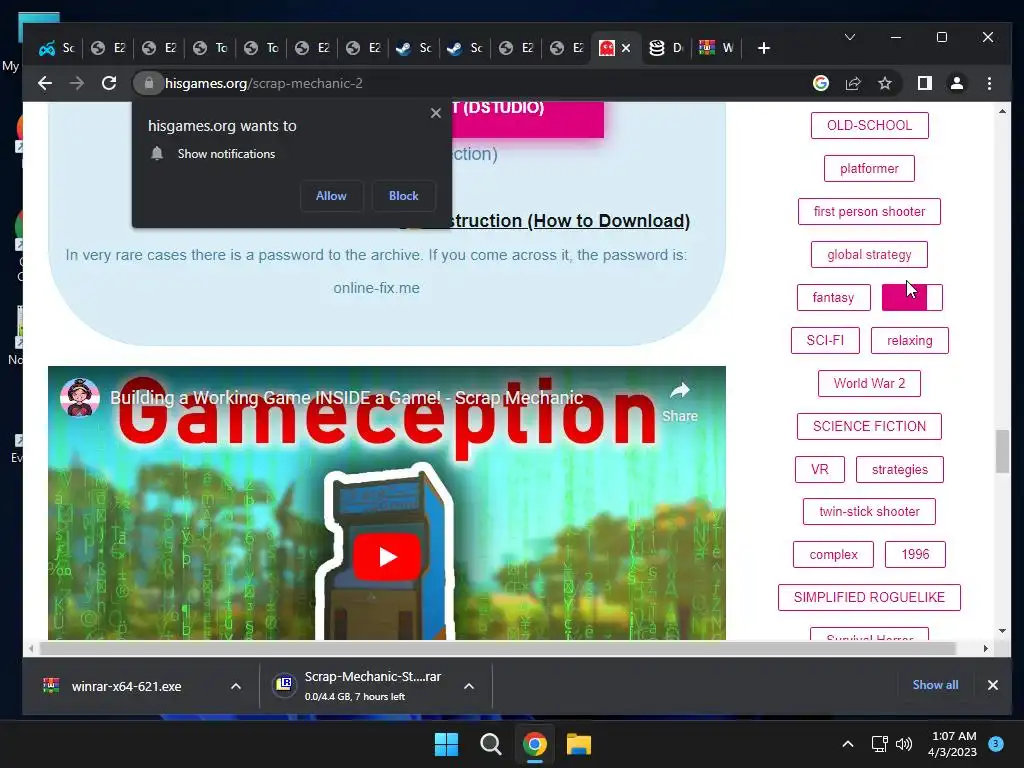Open the SCIENCE FICTION tag
The image size is (1024, 768).
(x=869, y=426)
